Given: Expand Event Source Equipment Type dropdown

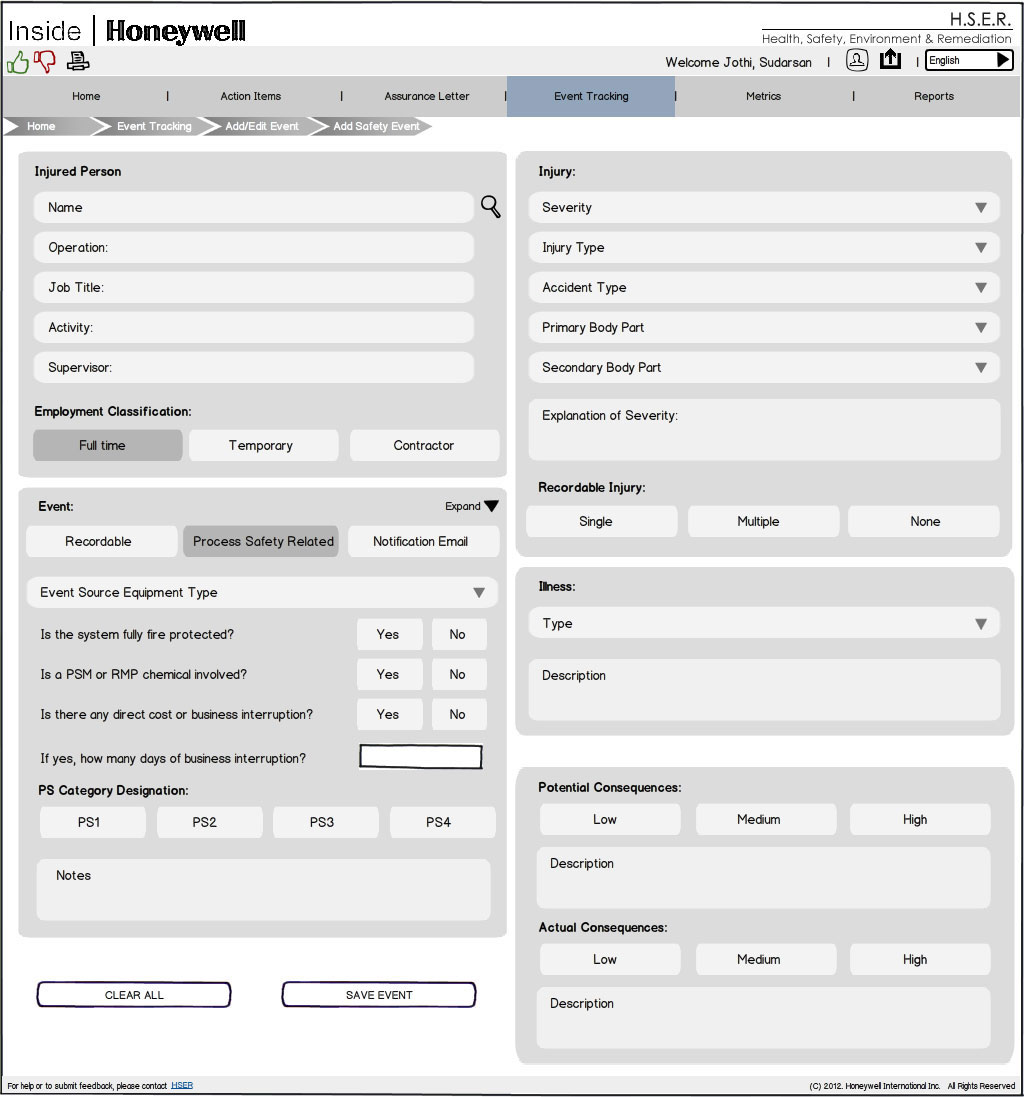Looking at the screenshot, I should [x=262, y=593].
